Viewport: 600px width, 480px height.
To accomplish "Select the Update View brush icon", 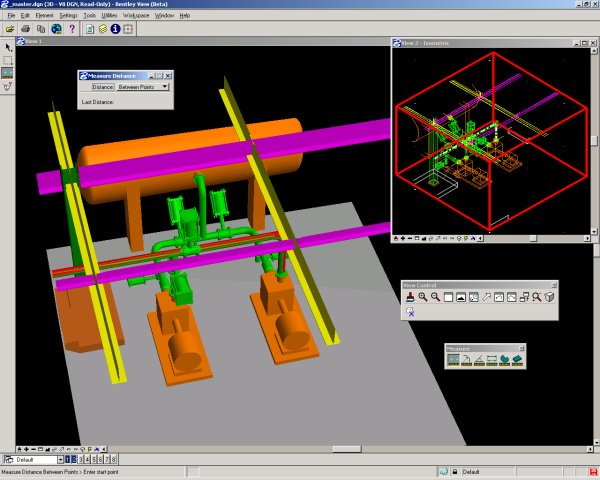I will click(x=411, y=297).
